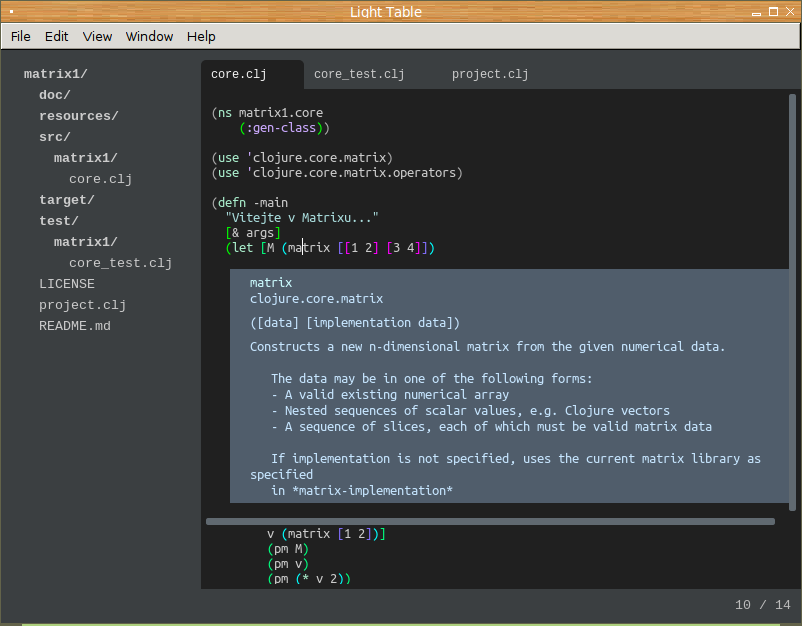Viewport: 802px width, 626px height.
Task: Open the Edit menu
Action: [57, 36]
